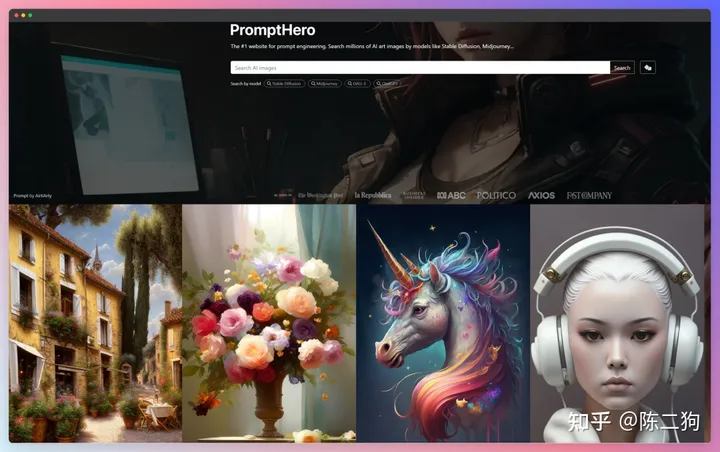Click the Search button

[x=622, y=68]
